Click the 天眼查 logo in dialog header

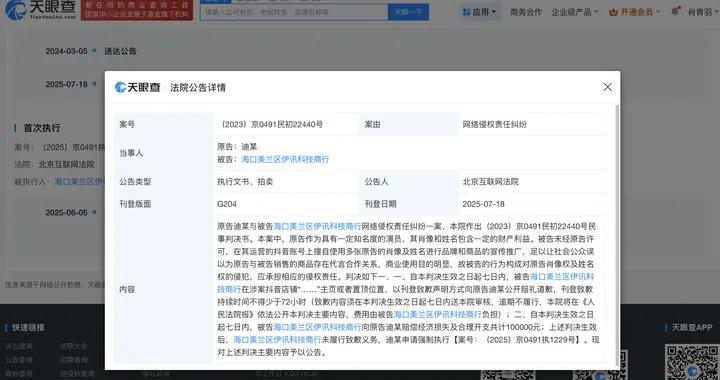(x=138, y=87)
